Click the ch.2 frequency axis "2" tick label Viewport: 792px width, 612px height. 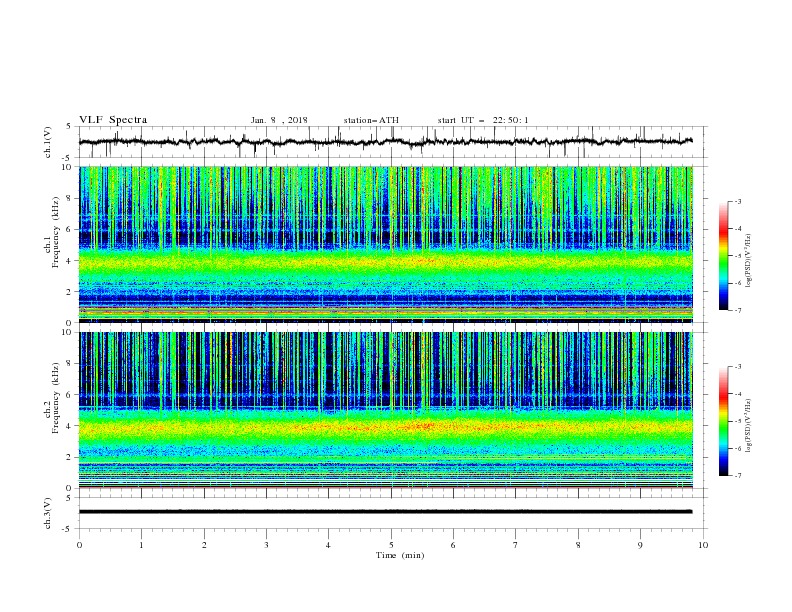pos(70,457)
